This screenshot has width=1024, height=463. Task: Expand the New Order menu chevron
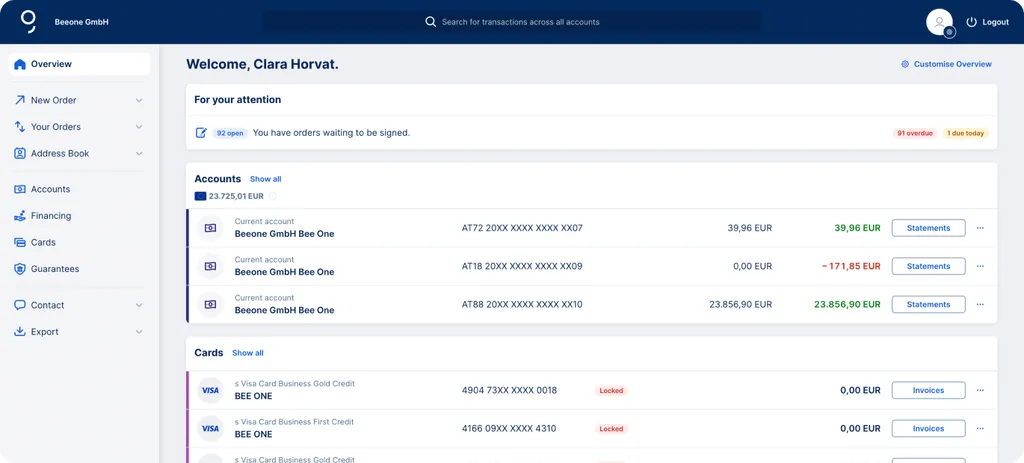tap(139, 100)
